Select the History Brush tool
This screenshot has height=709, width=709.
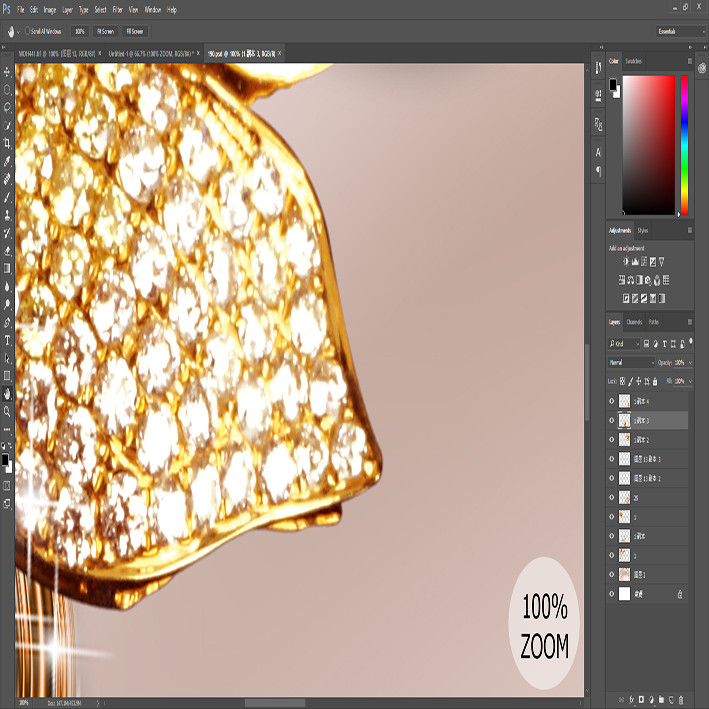click(x=7, y=233)
